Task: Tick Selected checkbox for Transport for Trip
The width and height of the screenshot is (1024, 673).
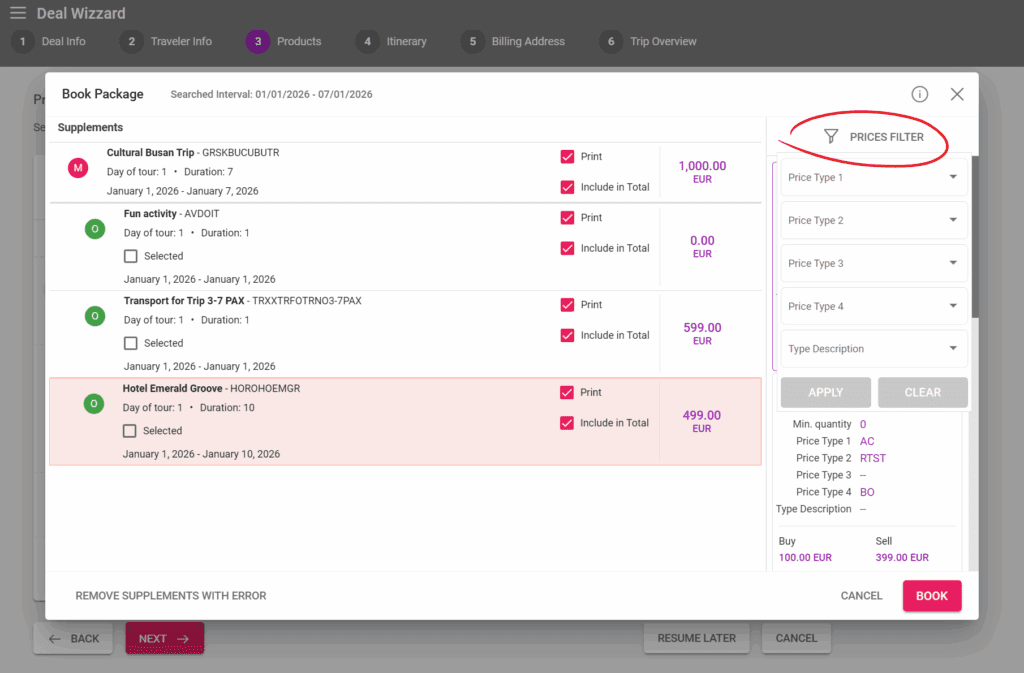Action: (x=131, y=343)
